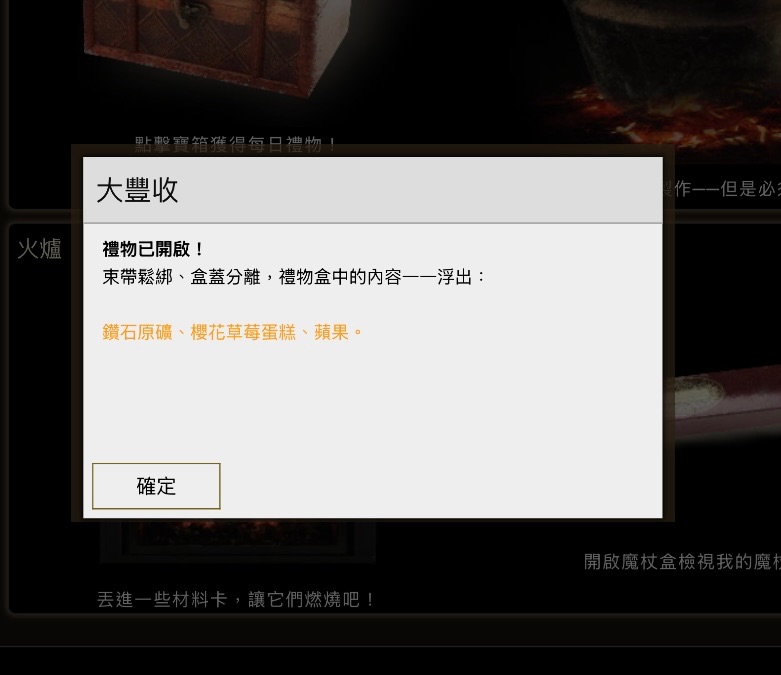Click the furnace image below the dialog
The width and height of the screenshot is (781, 675).
tap(238, 540)
